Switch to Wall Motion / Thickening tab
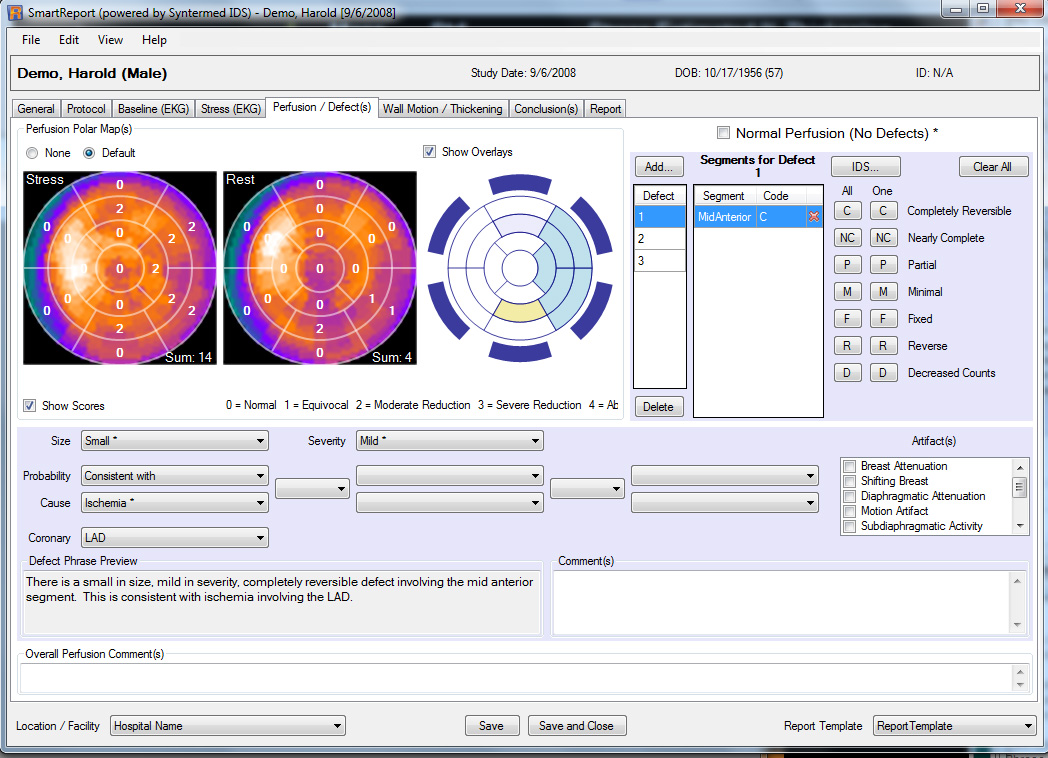 click(443, 109)
